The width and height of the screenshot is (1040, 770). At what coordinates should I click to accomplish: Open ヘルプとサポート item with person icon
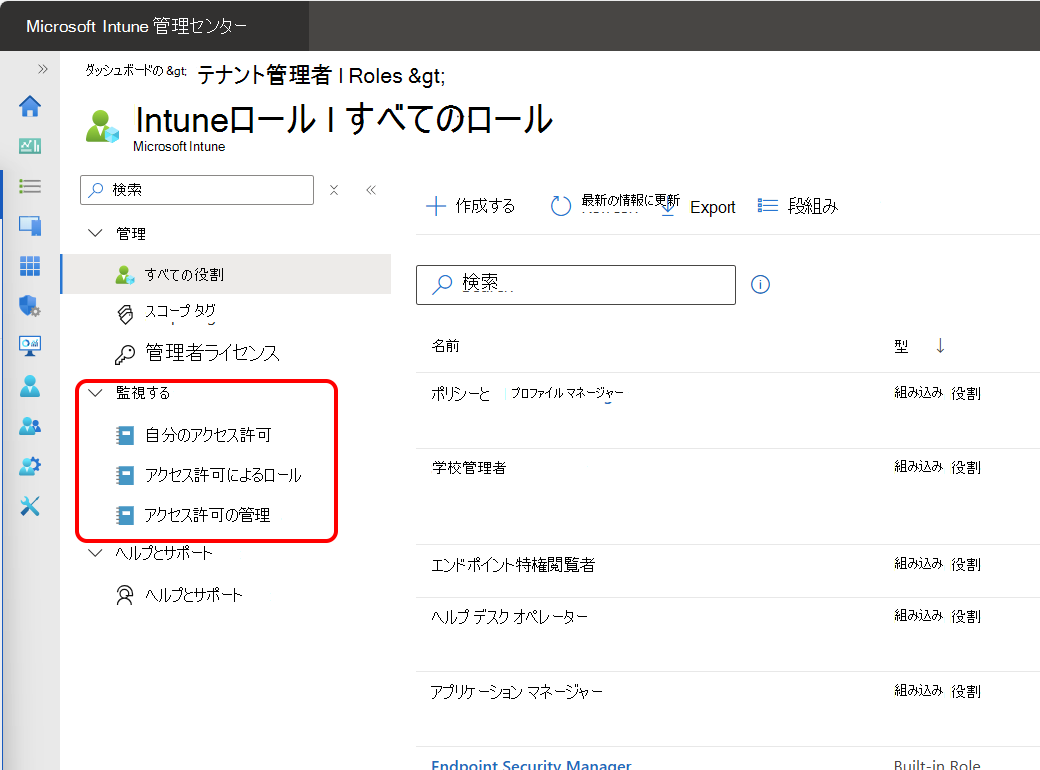tap(194, 595)
